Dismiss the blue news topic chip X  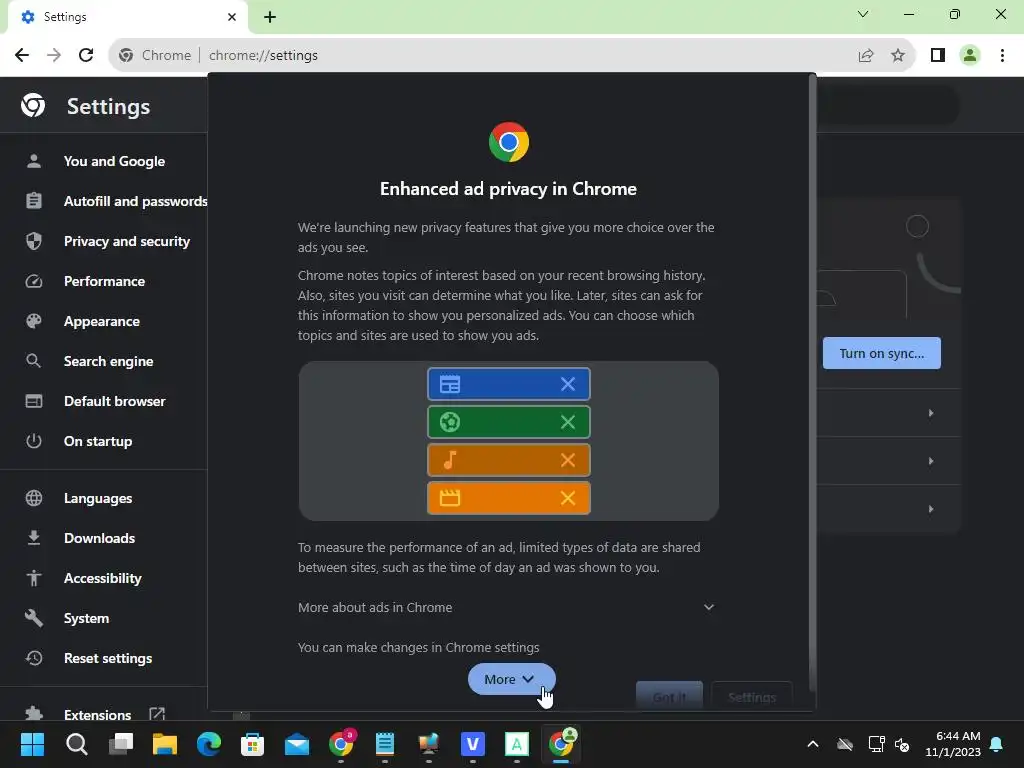click(x=568, y=384)
